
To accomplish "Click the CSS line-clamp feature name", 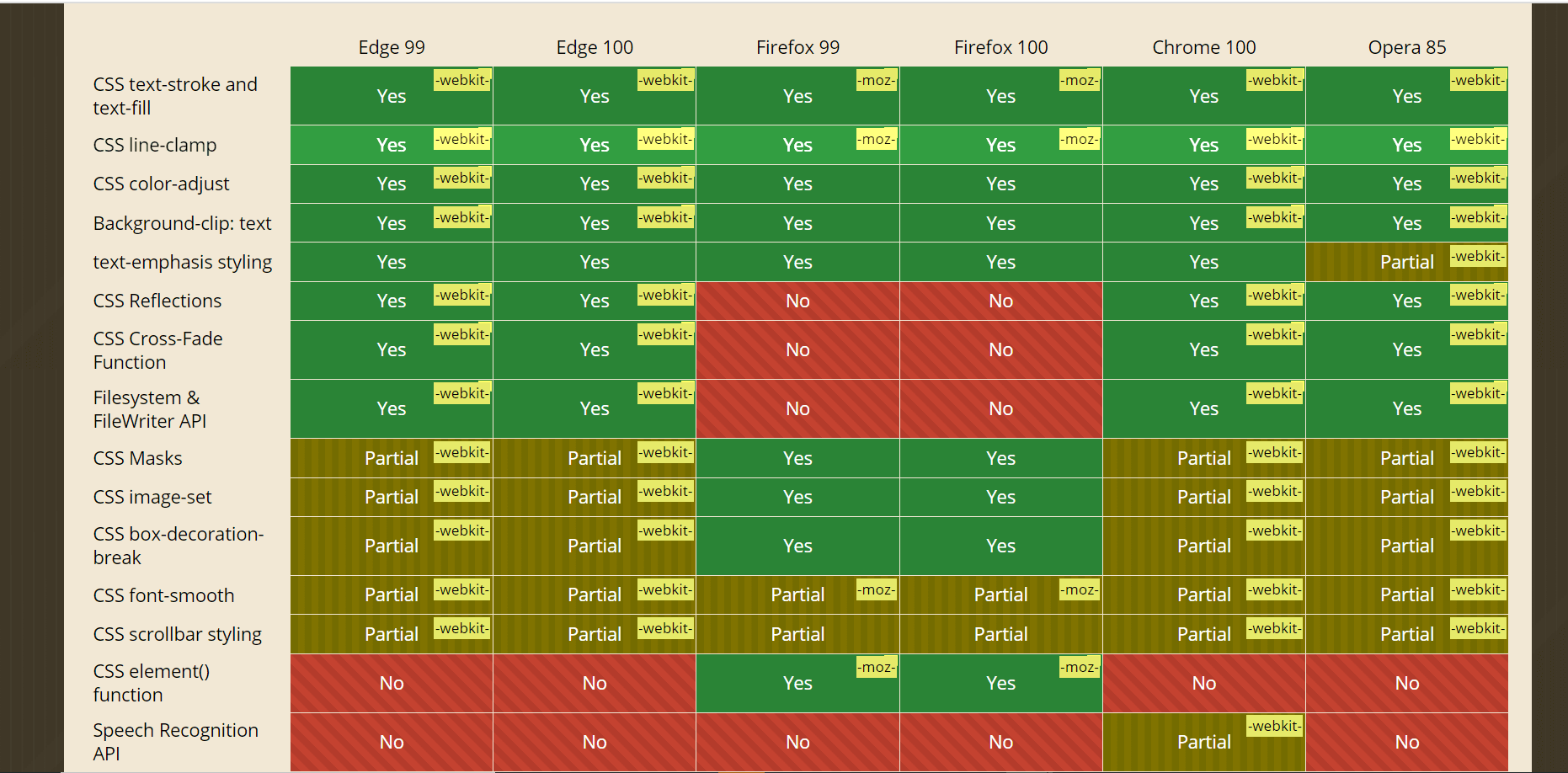I will pos(155,145).
